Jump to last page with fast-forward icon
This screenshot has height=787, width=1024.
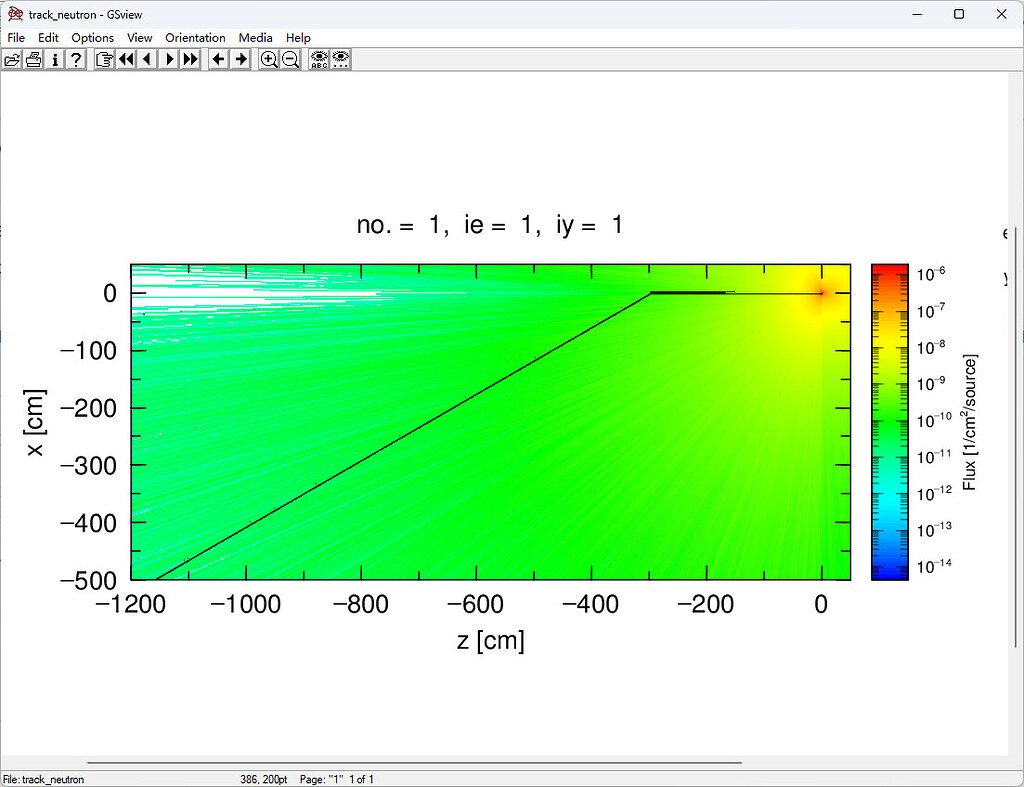click(x=191, y=59)
